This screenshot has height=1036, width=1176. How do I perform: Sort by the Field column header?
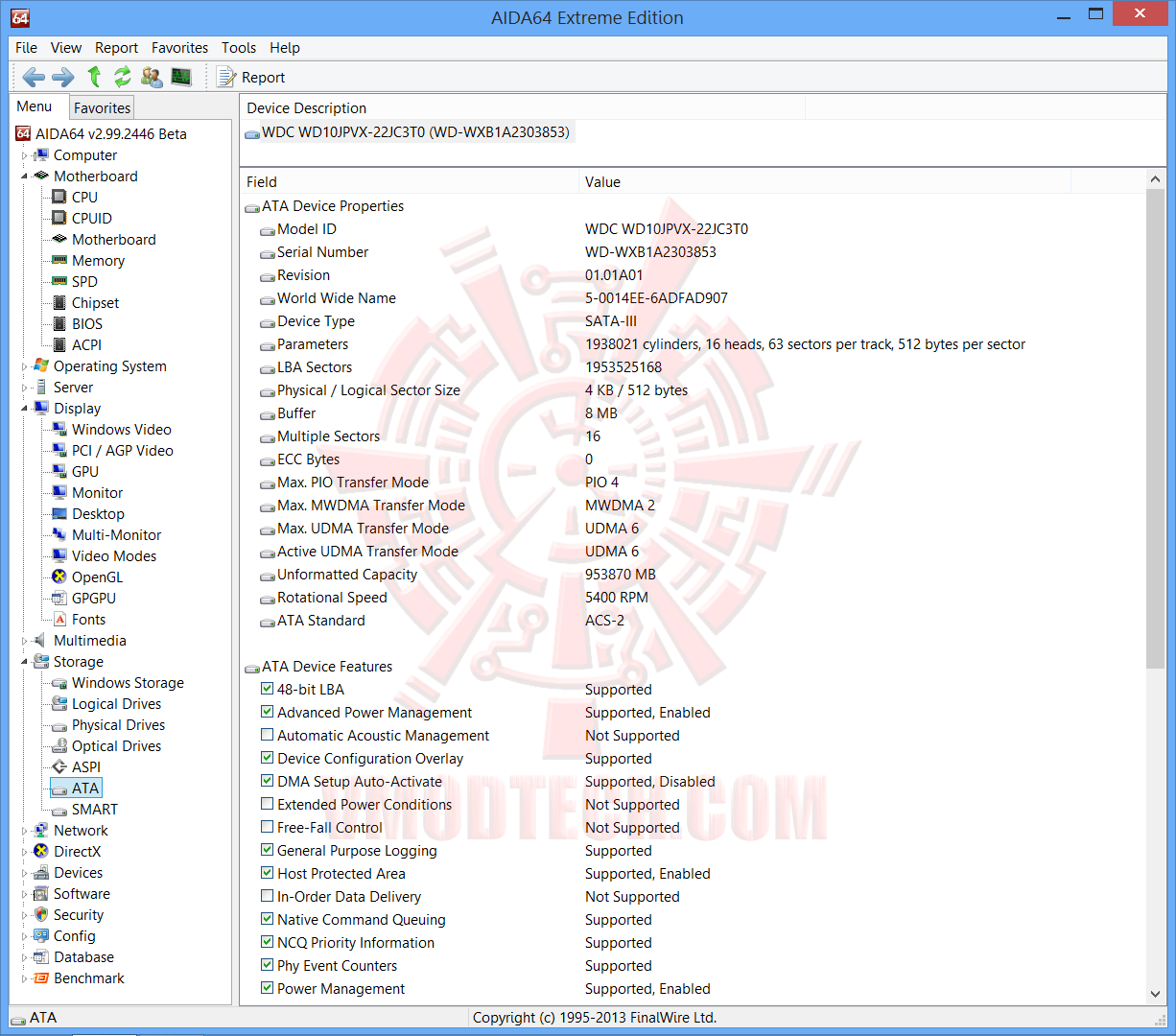pyautogui.click(x=410, y=182)
